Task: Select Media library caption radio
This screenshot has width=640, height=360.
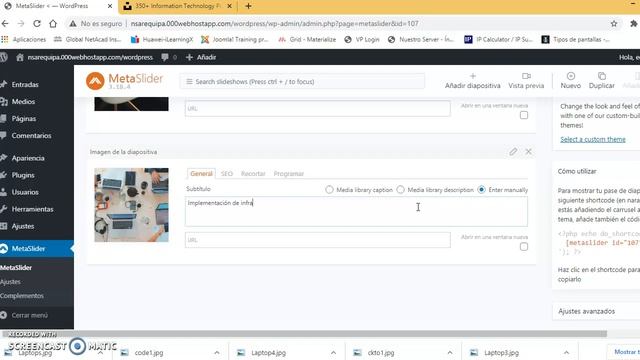Action: (x=329, y=190)
